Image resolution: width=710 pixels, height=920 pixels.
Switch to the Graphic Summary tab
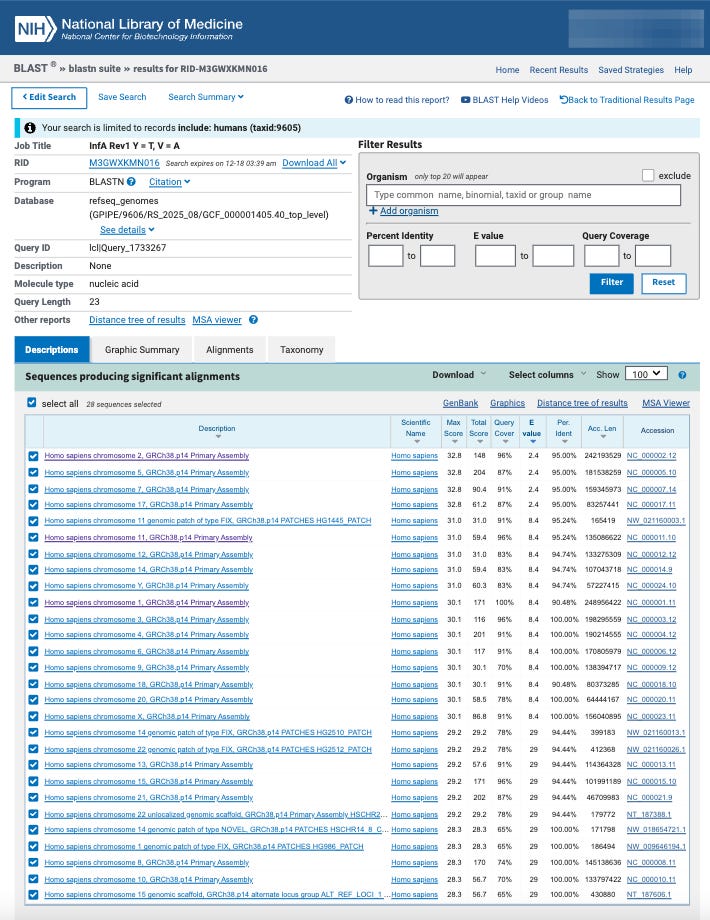pos(142,350)
